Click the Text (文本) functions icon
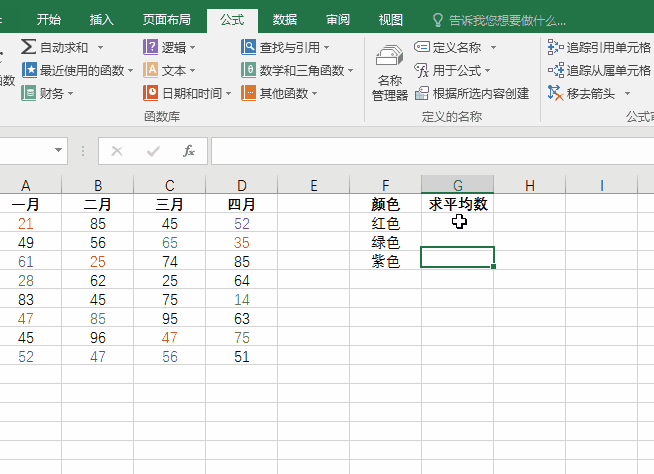654x474 pixels. click(150, 70)
